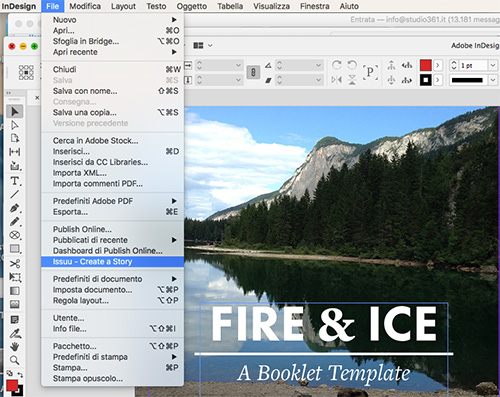Select the Gap tool
Viewport: 500px width, 397px height.
click(x=15, y=152)
